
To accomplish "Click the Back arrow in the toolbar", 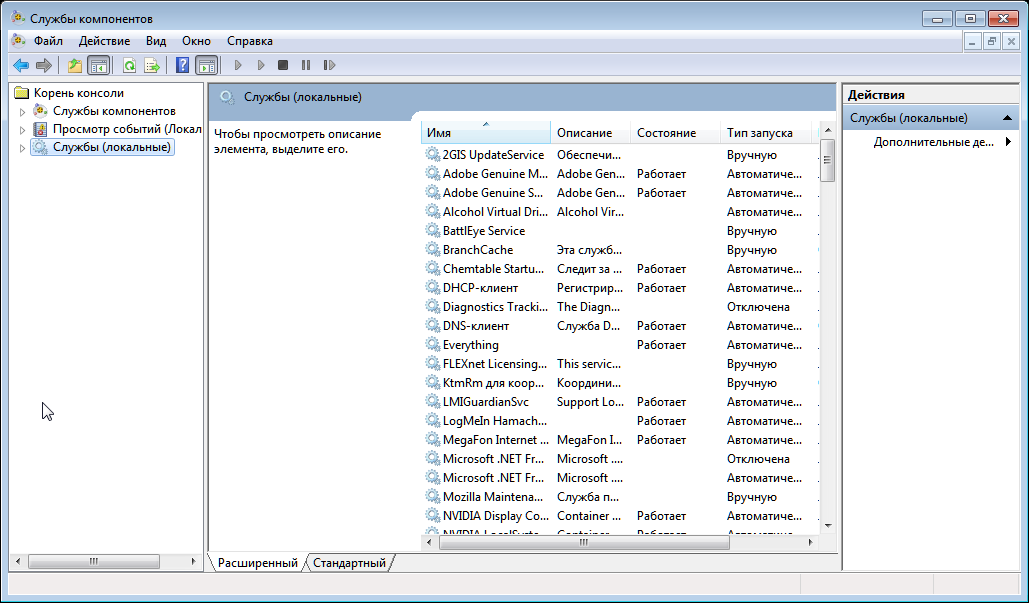I will [x=21, y=65].
